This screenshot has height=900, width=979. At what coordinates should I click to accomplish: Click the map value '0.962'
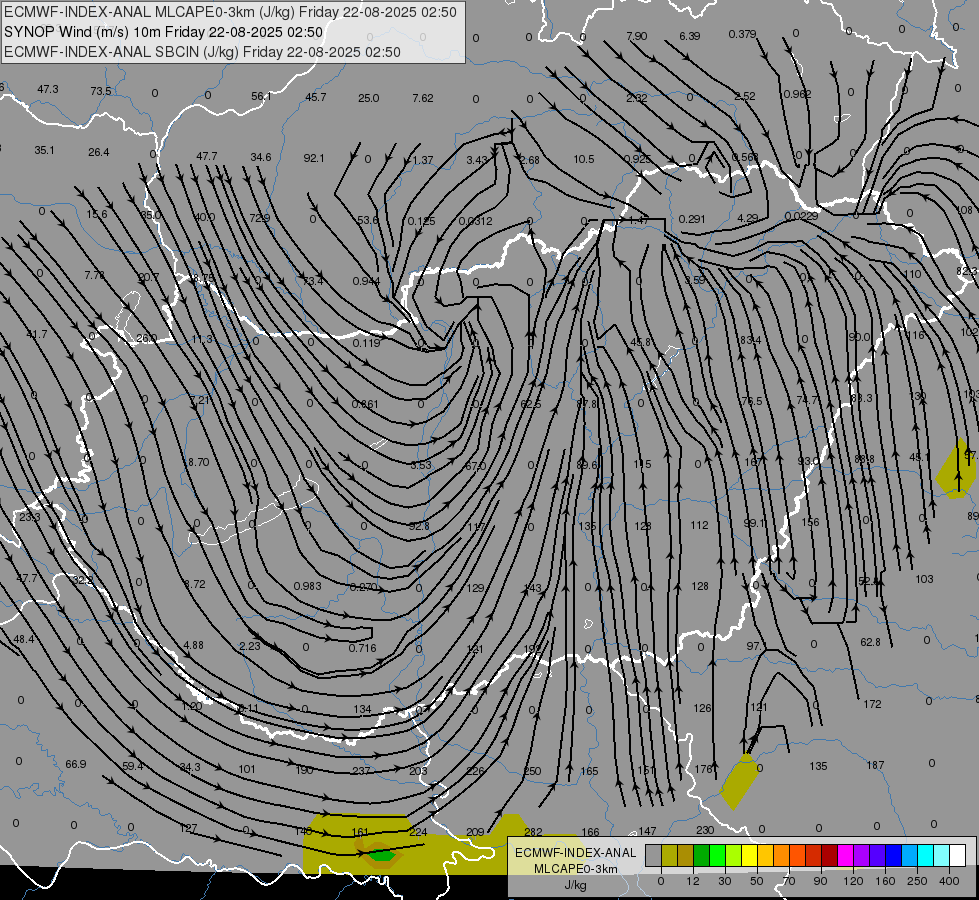pos(797,94)
